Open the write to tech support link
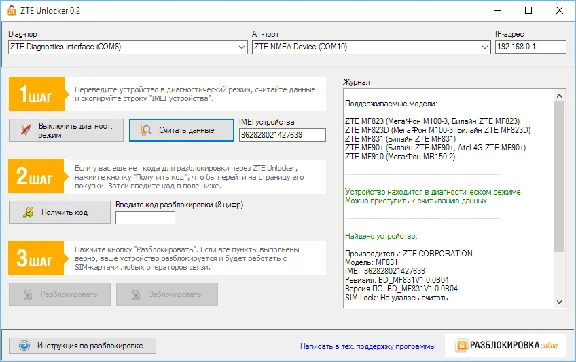Image resolution: width=576 pixels, height=362 pixels. pyautogui.click(x=367, y=346)
